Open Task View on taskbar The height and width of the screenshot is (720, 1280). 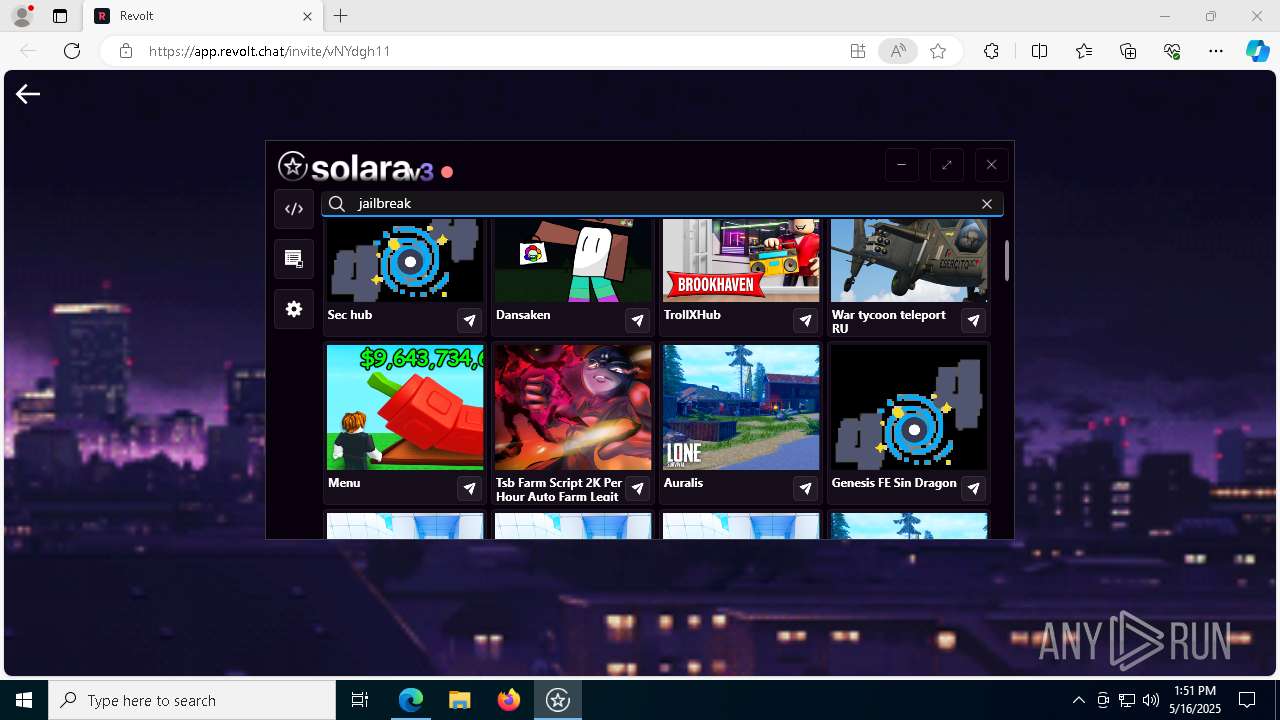pyautogui.click(x=360, y=700)
